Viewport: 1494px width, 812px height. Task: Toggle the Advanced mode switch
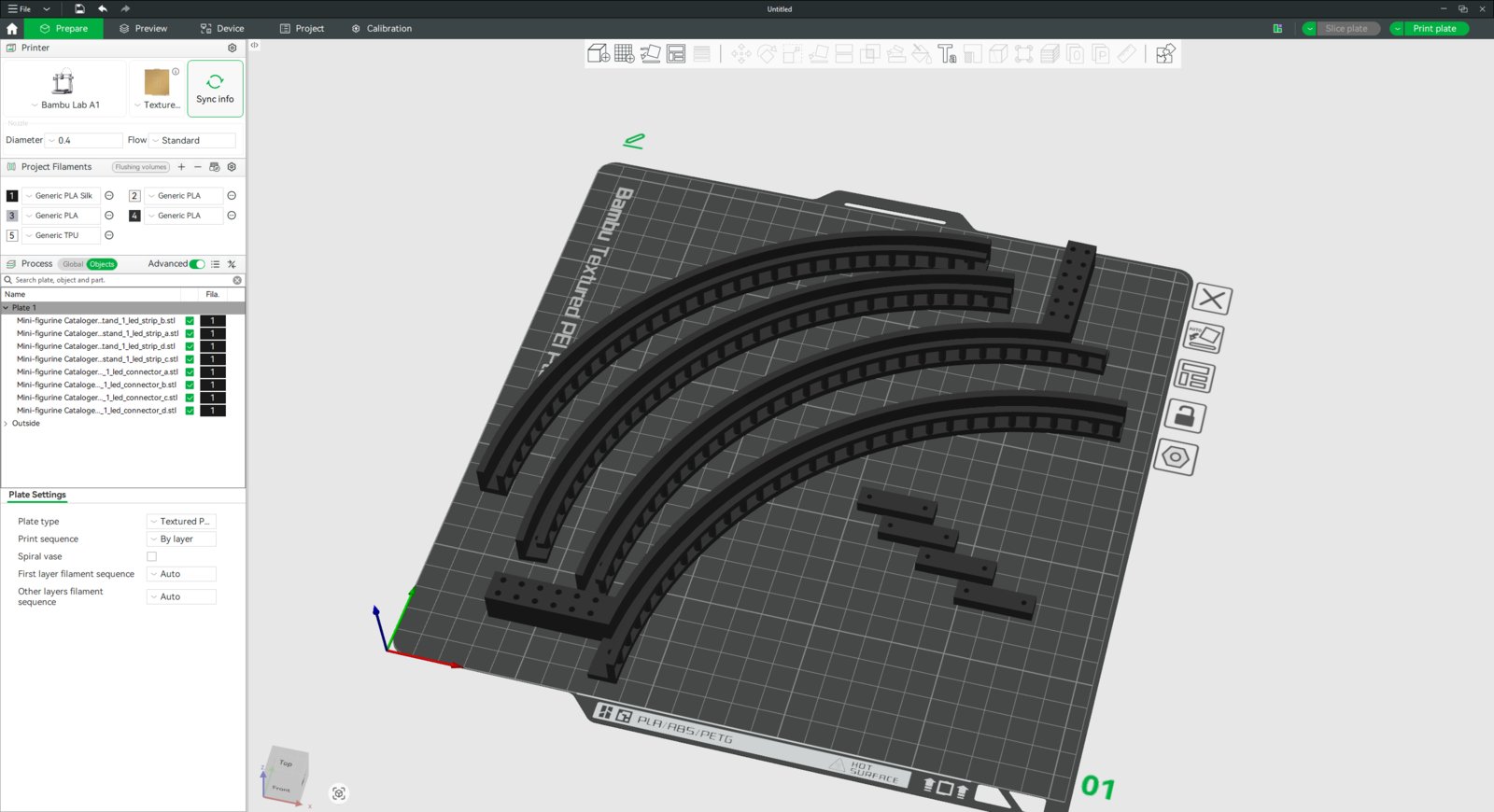tap(197, 264)
